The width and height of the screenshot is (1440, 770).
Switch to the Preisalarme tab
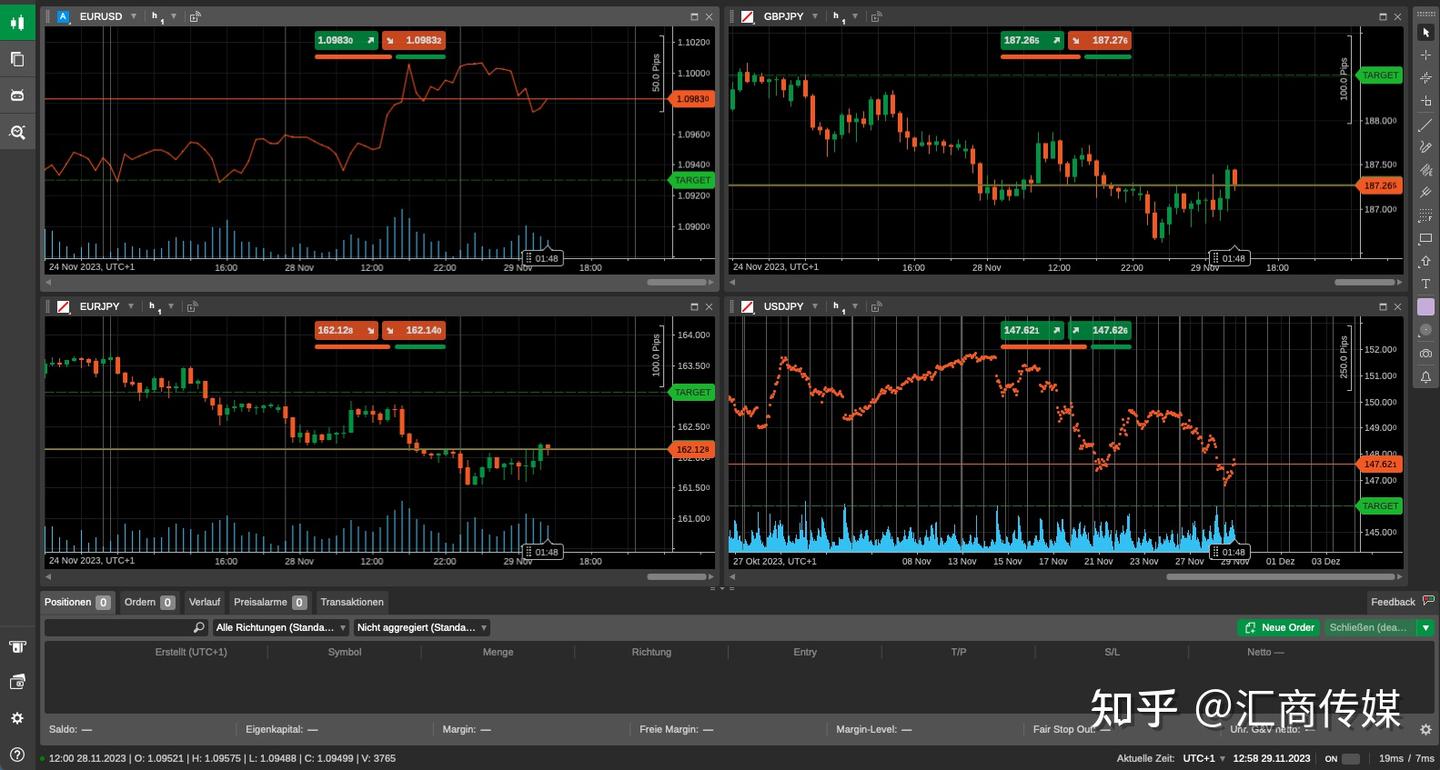269,602
